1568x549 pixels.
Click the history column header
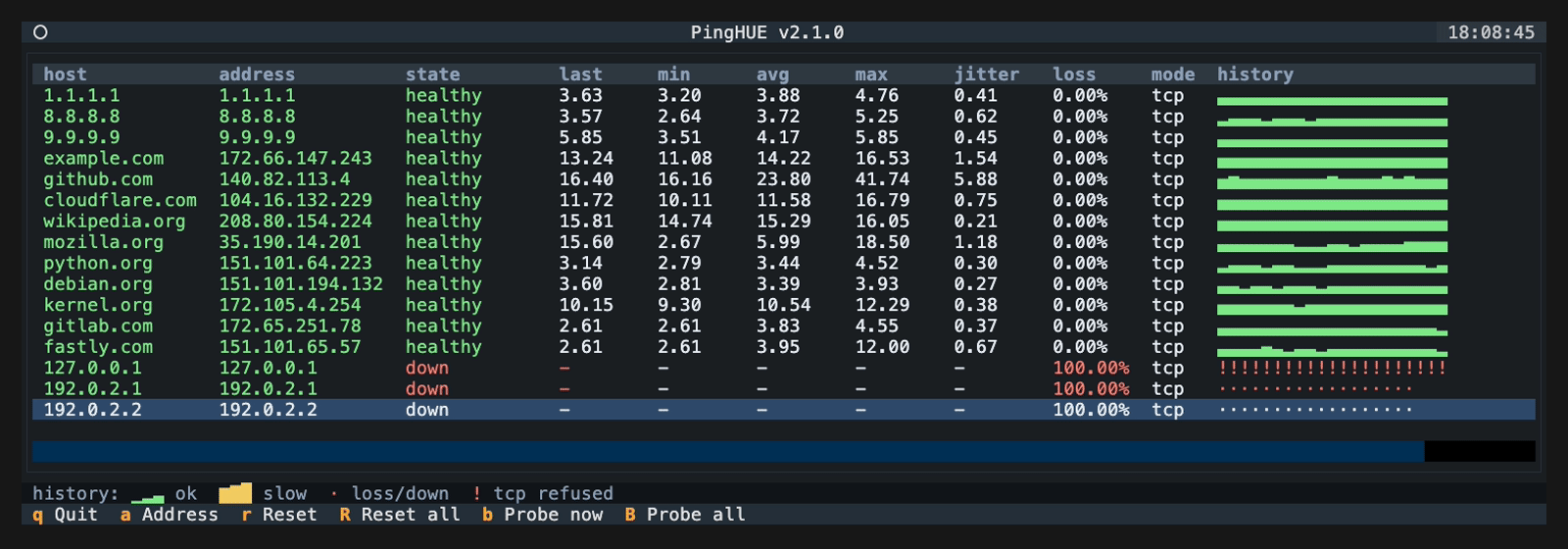[x=1255, y=75]
